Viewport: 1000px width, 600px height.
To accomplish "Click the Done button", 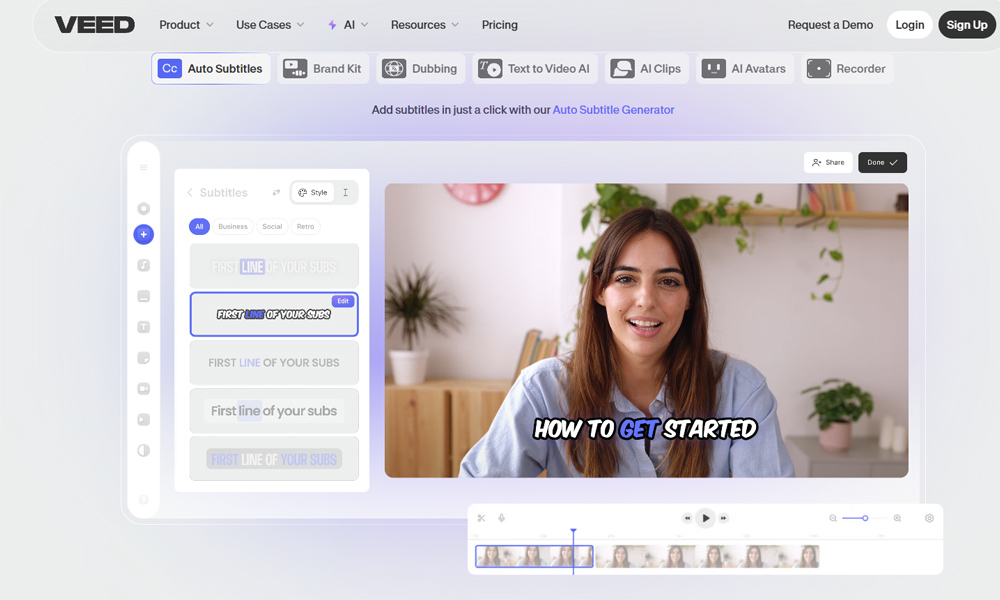I will (882, 163).
